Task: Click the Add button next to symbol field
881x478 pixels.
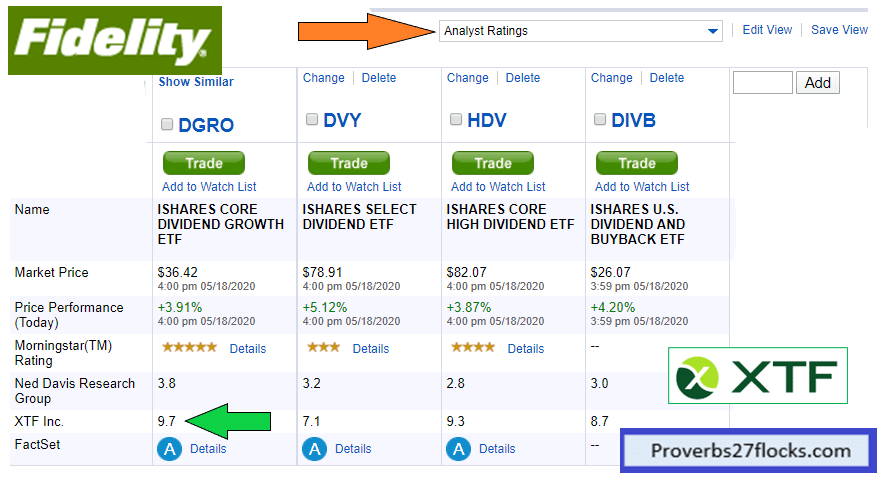Action: pos(817,83)
